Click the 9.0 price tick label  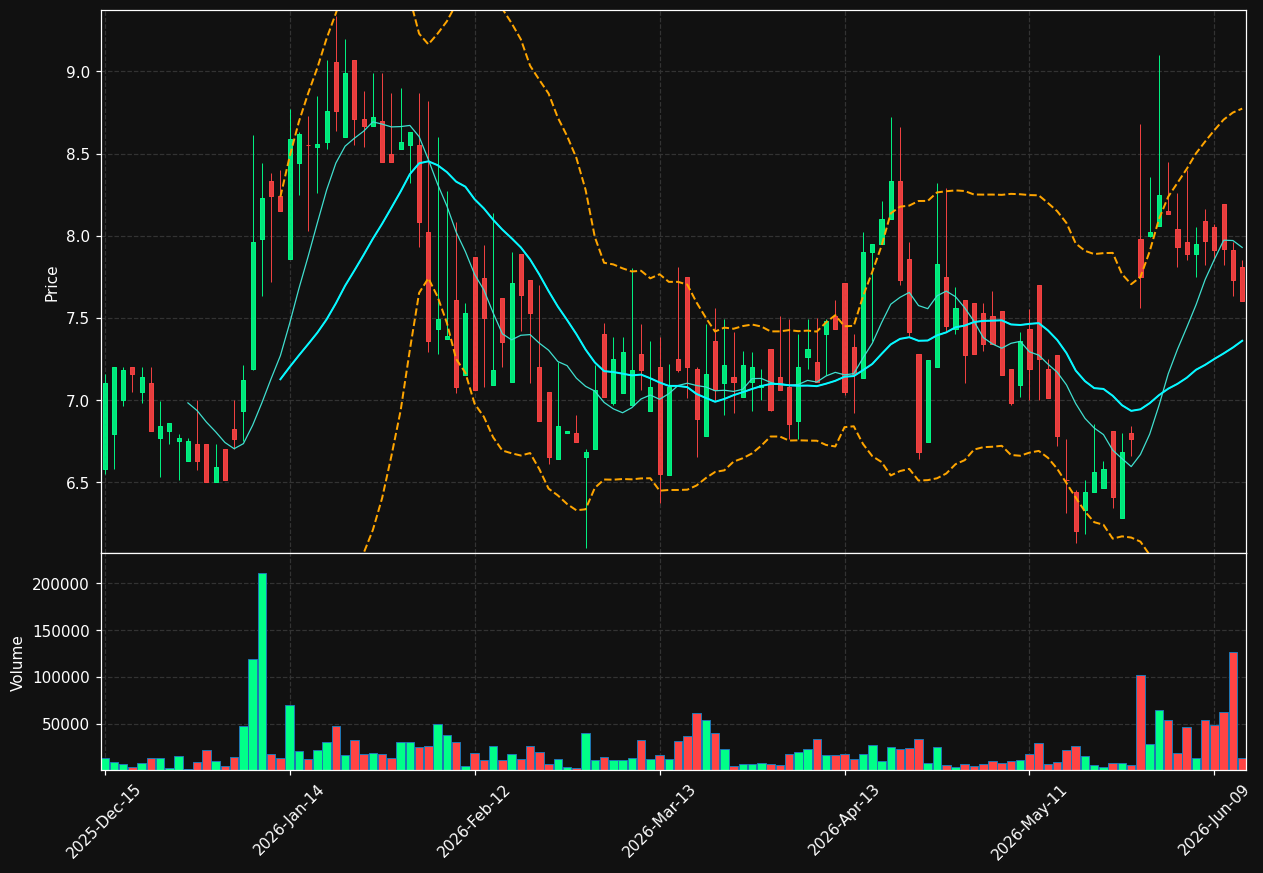pos(78,72)
